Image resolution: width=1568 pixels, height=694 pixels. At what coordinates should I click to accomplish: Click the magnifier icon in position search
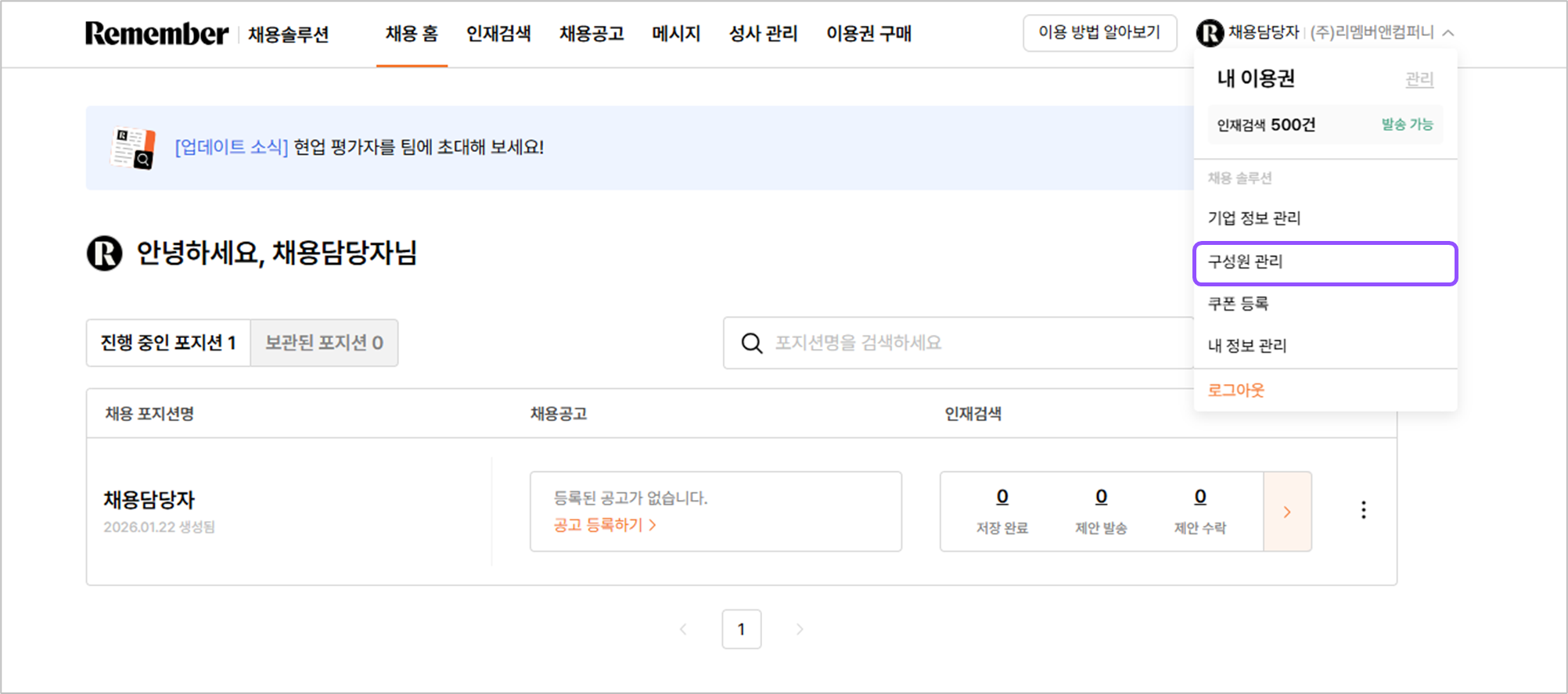[751, 343]
